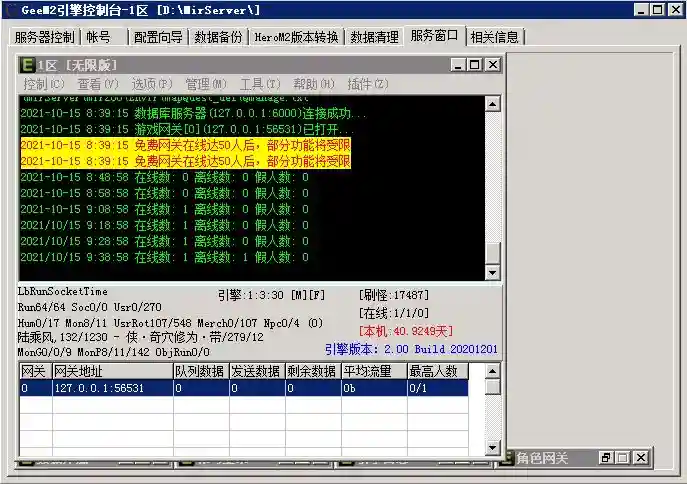687x484 pixels.
Task: Close the GeeM2引擎控制台 main window
Action: 676,9
